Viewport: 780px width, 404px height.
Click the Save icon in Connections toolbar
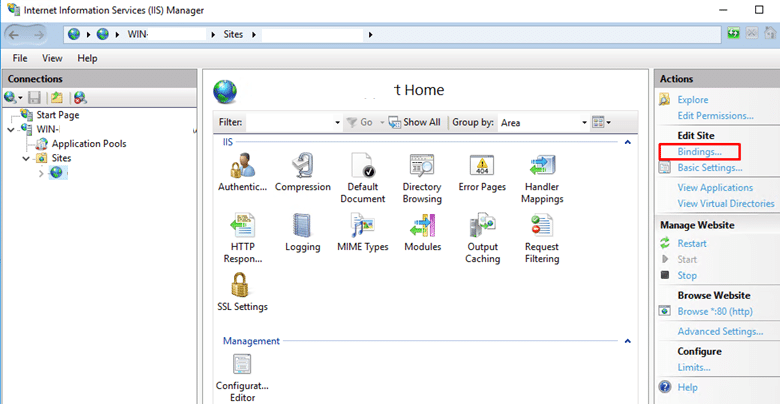point(34,98)
